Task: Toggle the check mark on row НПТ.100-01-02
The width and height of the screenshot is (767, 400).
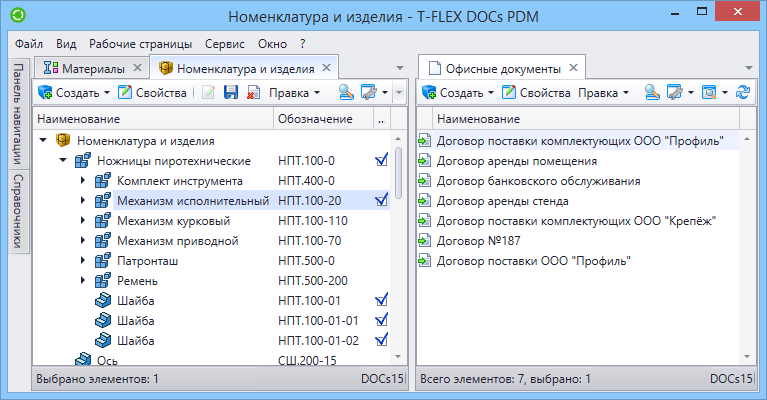Action: [x=382, y=340]
